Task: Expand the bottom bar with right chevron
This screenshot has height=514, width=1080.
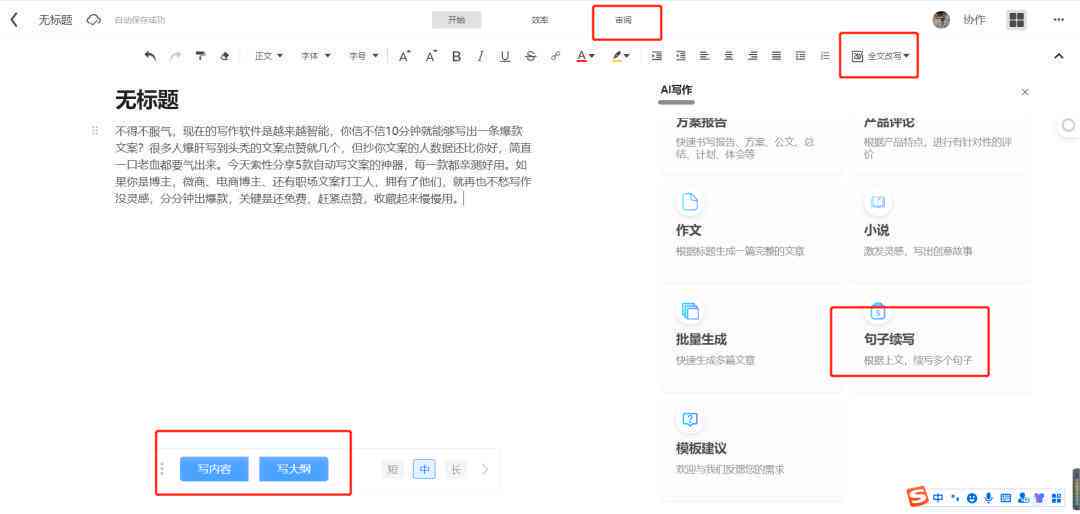Action: [x=485, y=469]
